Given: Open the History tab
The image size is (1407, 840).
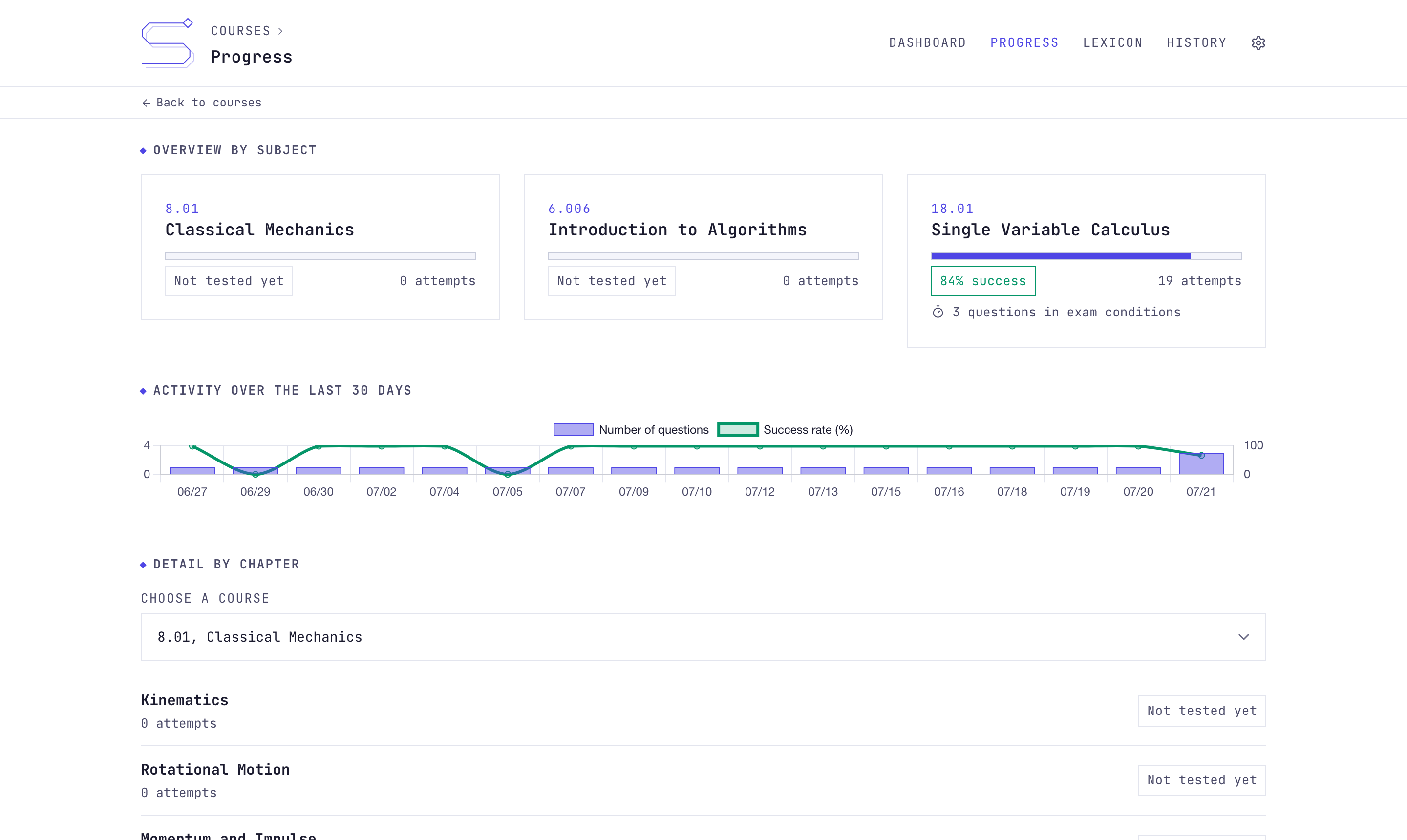Looking at the screenshot, I should pyautogui.click(x=1196, y=43).
